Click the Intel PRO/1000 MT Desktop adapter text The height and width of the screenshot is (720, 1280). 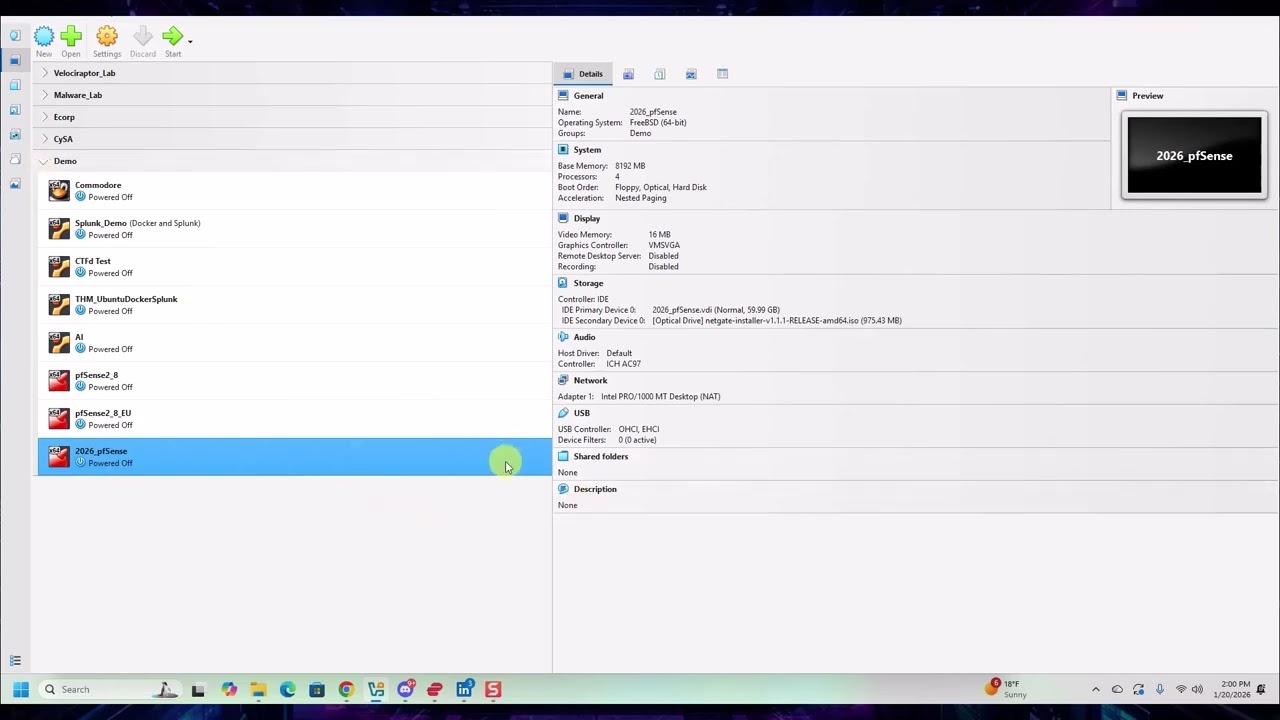click(x=660, y=397)
